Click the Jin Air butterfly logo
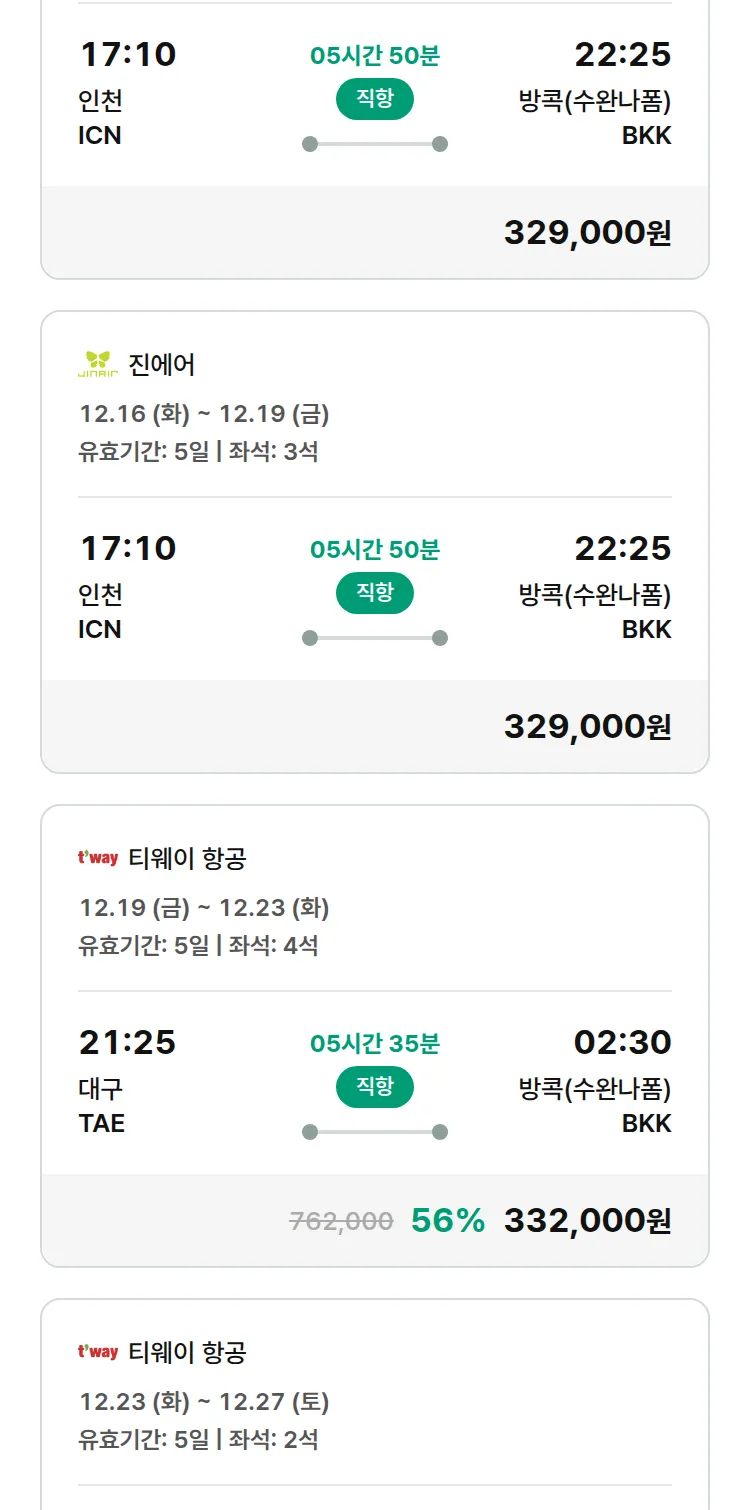Image resolution: width=750 pixels, height=1510 pixels. (98, 364)
